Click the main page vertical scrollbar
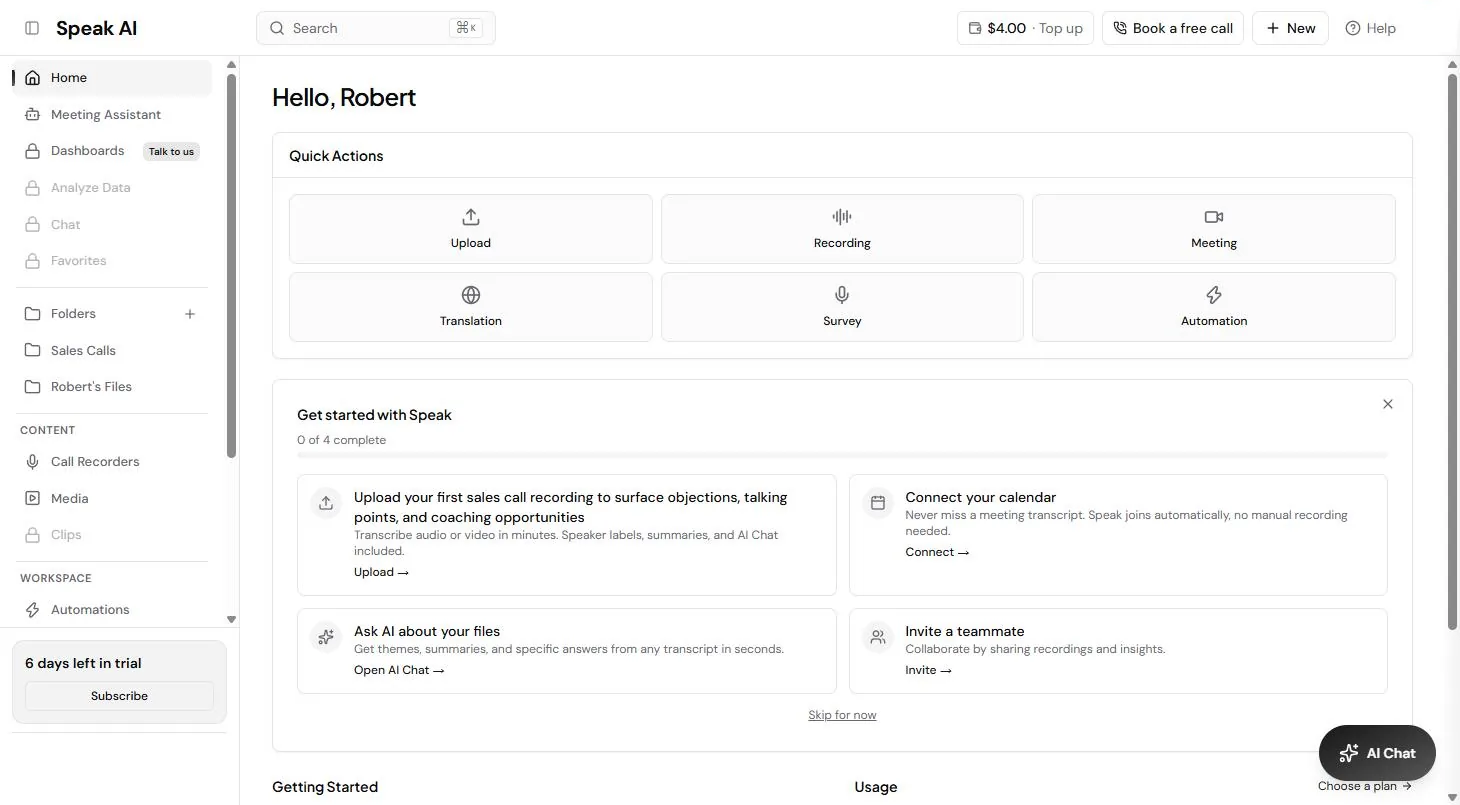1460x805 pixels. click(1453, 352)
